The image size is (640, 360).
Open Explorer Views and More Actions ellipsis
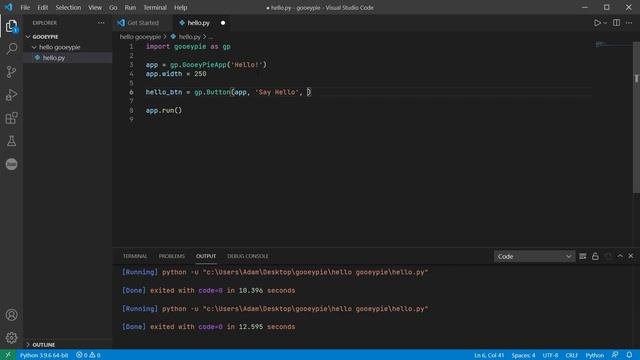101,23
